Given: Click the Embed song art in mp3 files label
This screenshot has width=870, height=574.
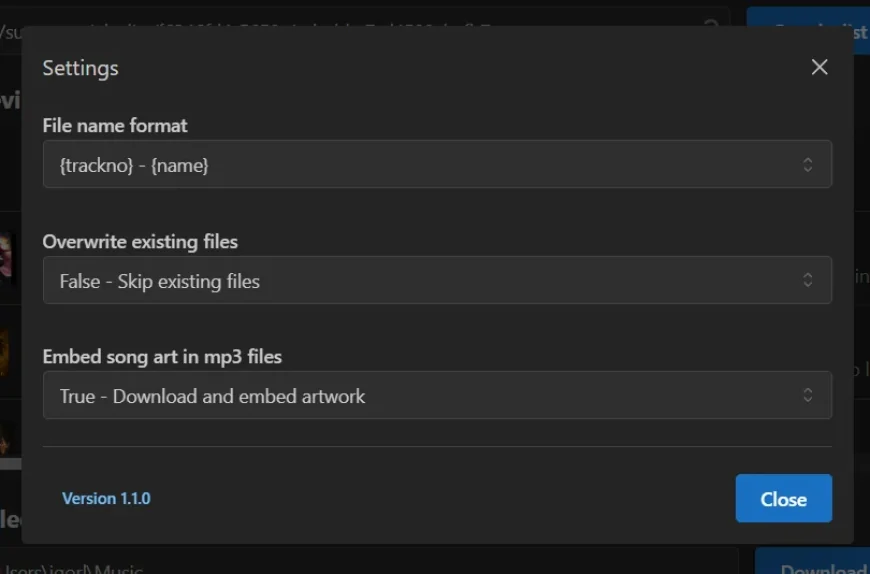Looking at the screenshot, I should click(x=162, y=357).
